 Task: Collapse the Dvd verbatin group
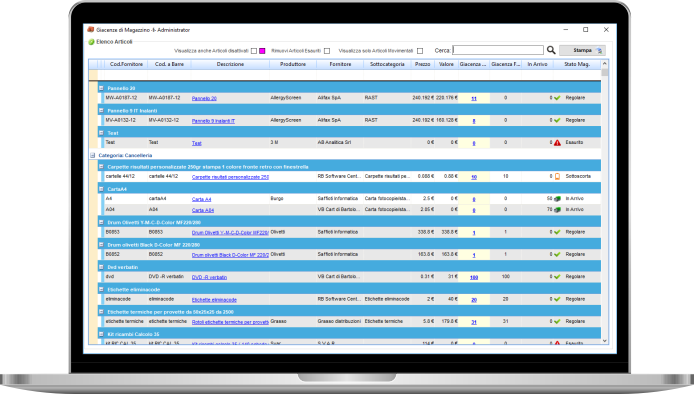[x=101, y=267]
